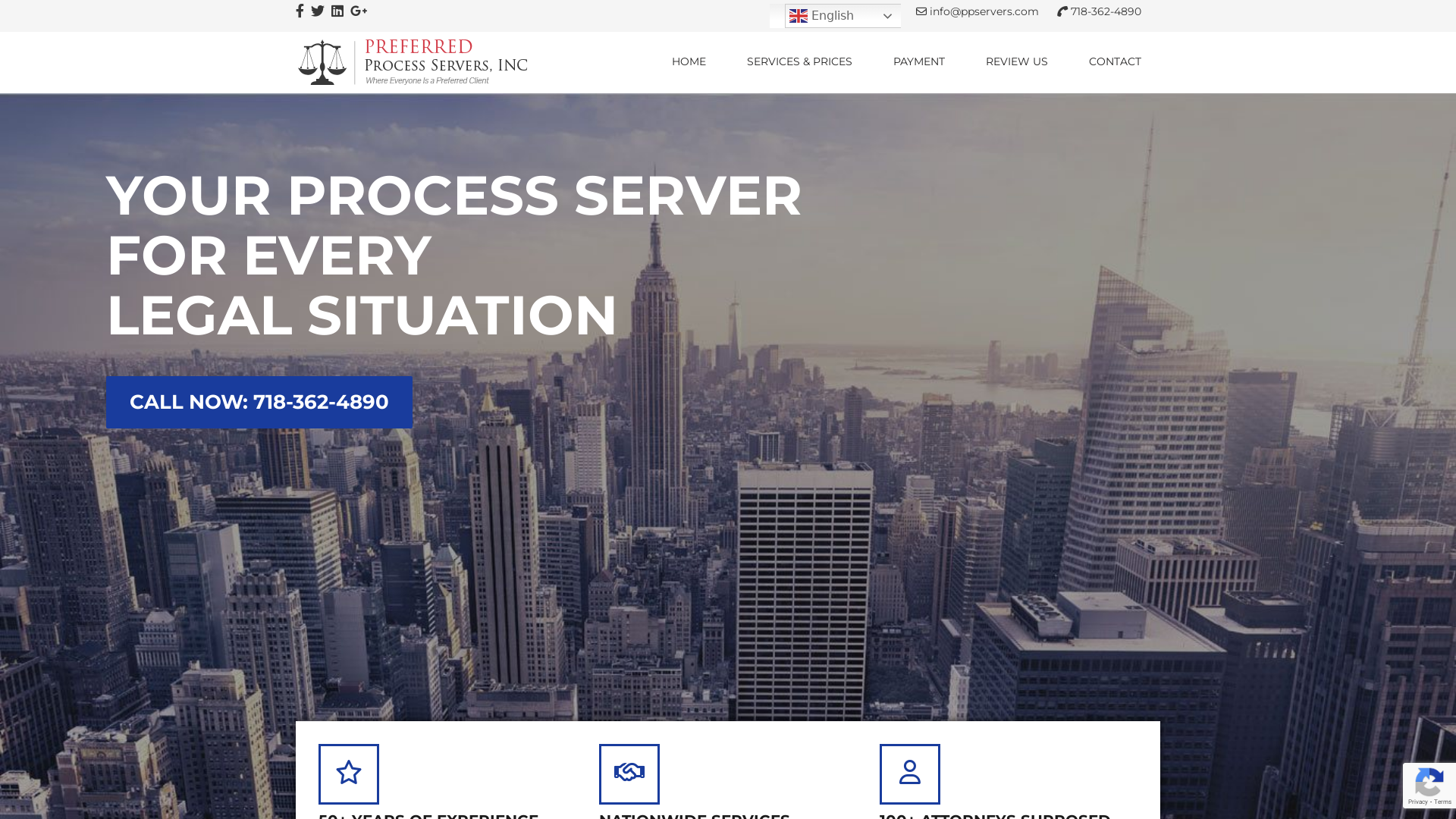This screenshot has height=819, width=1456.
Task: Click the Twitter social media icon
Action: pyautogui.click(x=317, y=11)
